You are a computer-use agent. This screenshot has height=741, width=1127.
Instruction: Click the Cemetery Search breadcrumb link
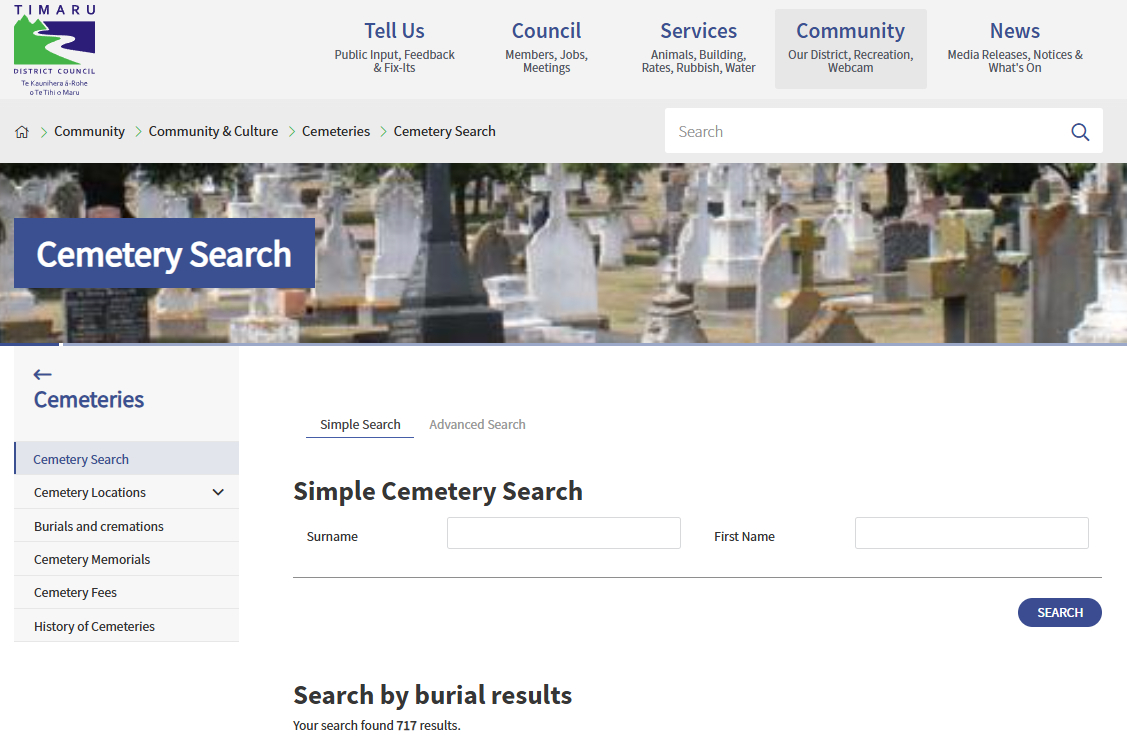click(x=444, y=132)
